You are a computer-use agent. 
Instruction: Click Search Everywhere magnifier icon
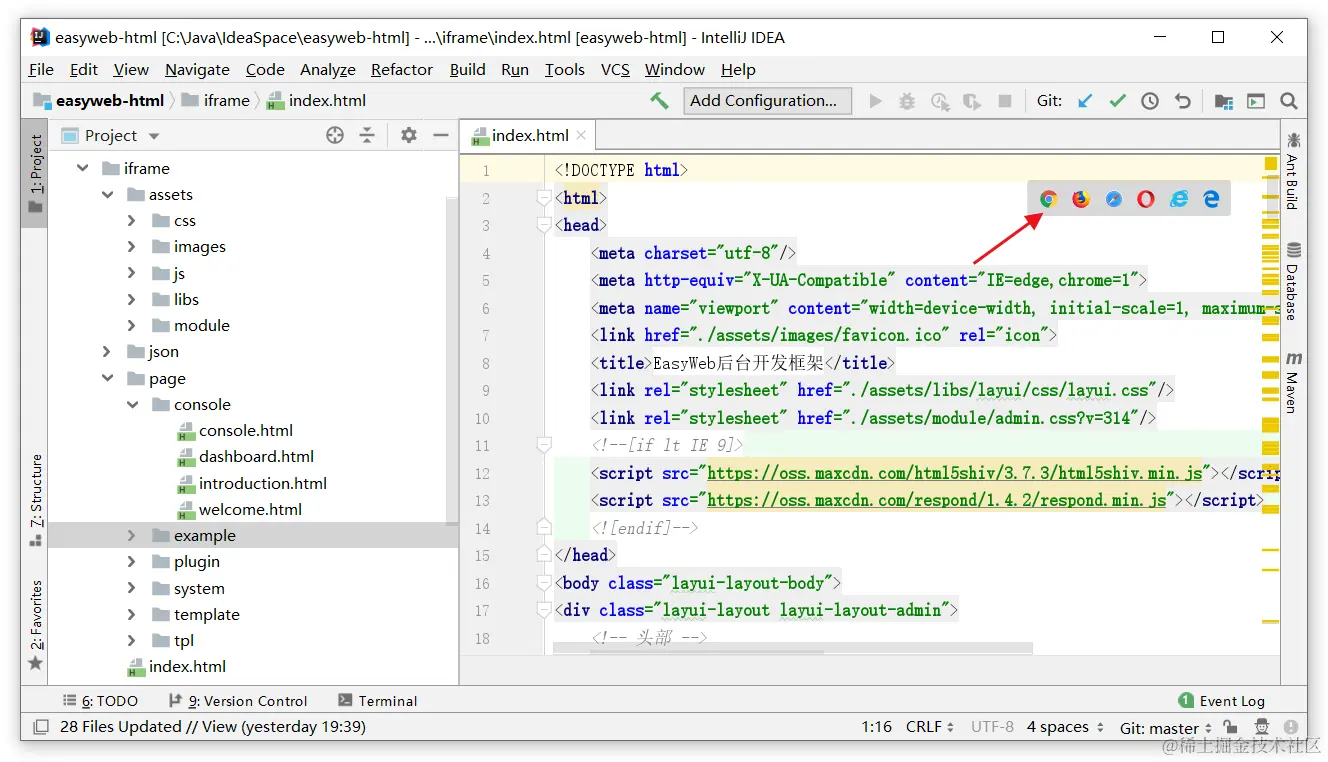pyautogui.click(x=1289, y=101)
